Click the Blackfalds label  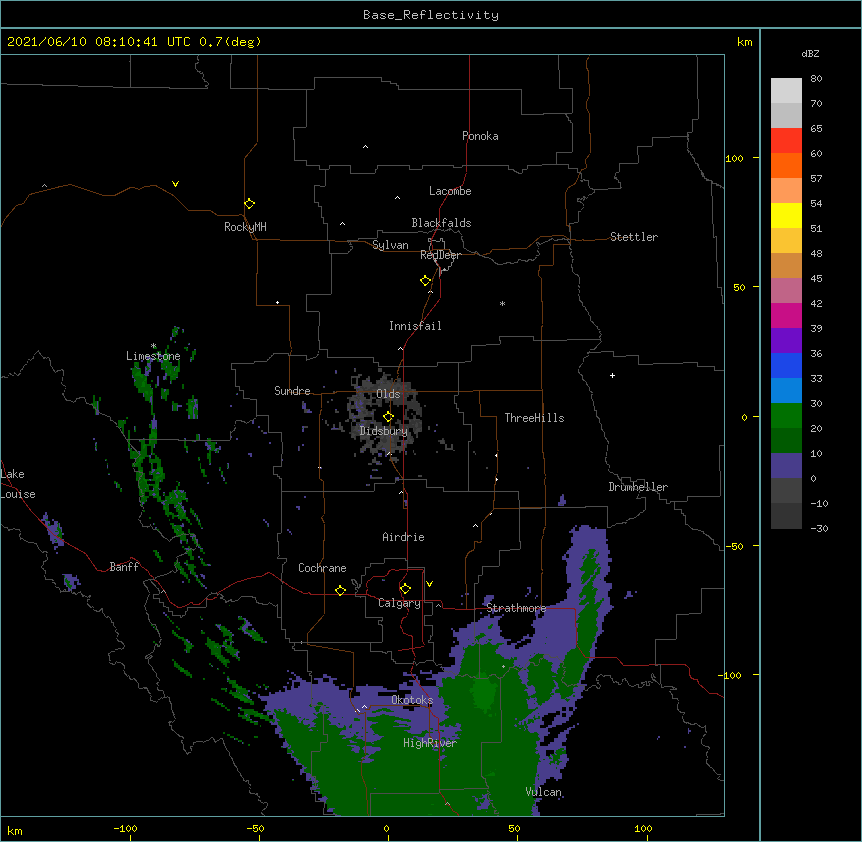point(441,223)
